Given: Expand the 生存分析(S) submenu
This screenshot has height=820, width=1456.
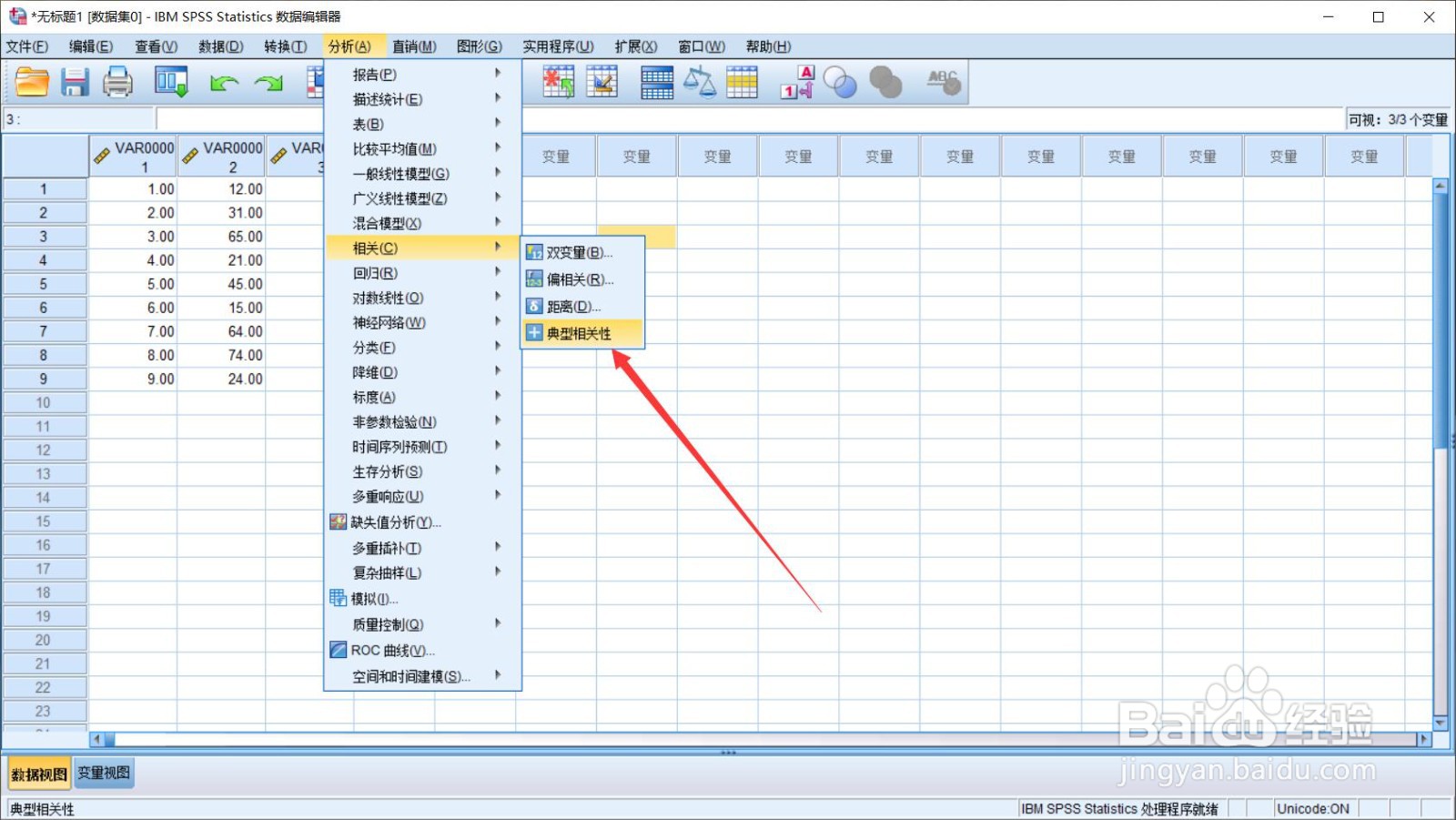Looking at the screenshot, I should 422,471.
